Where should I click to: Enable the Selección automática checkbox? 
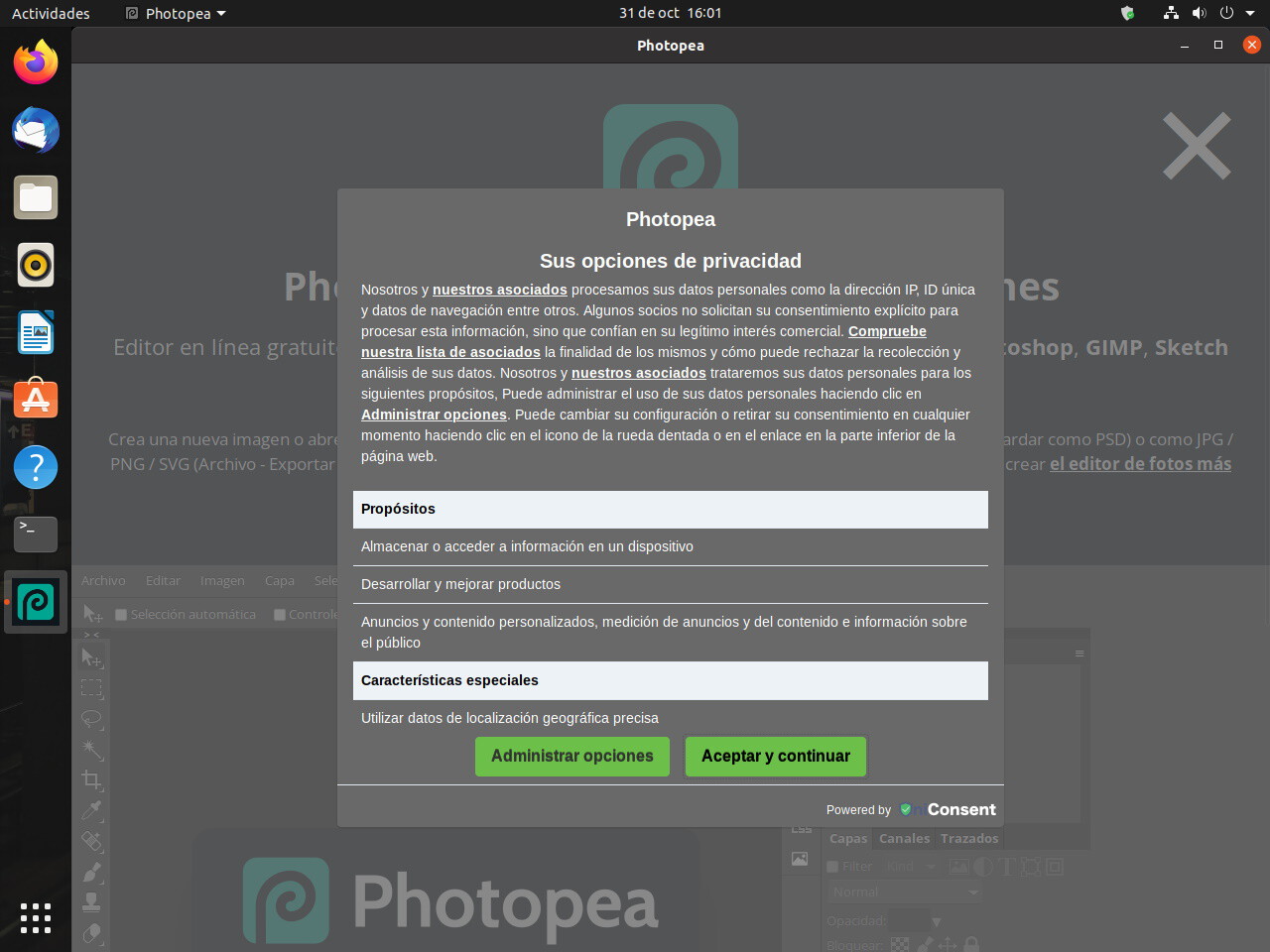(x=121, y=615)
